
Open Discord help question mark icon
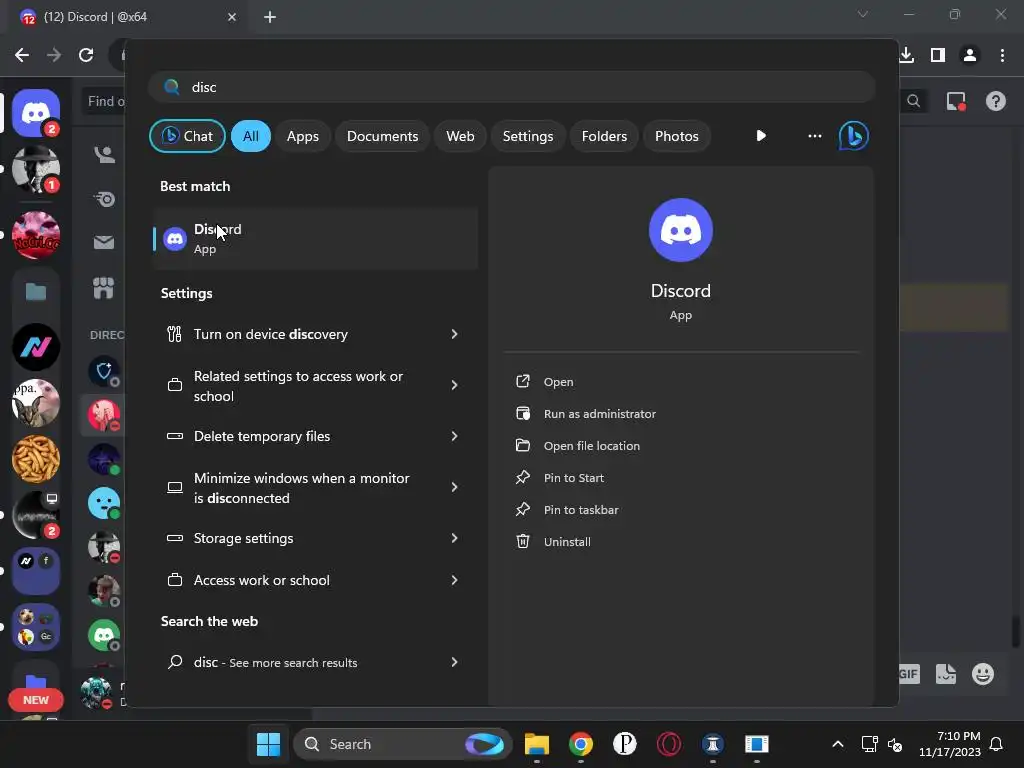click(x=996, y=101)
